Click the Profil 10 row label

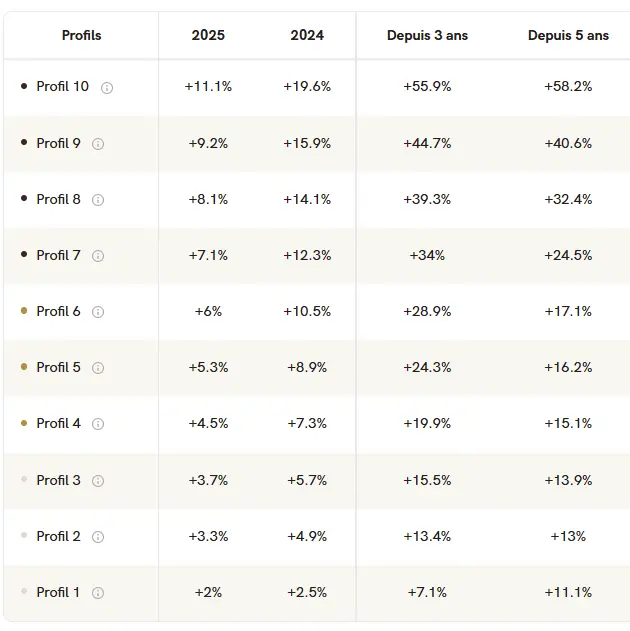pos(62,86)
